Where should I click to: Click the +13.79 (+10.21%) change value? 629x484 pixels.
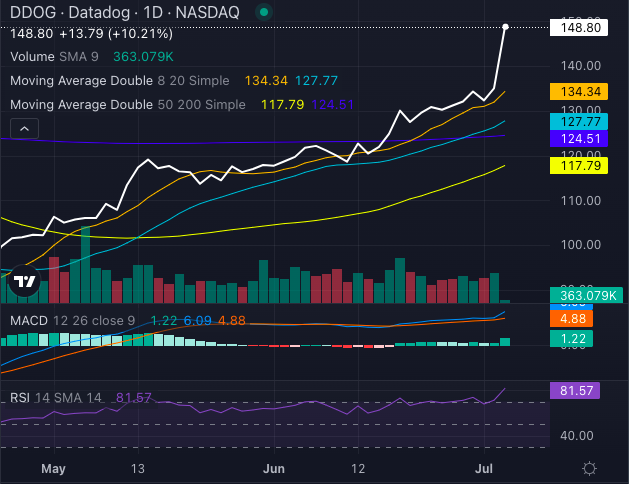click(116, 34)
